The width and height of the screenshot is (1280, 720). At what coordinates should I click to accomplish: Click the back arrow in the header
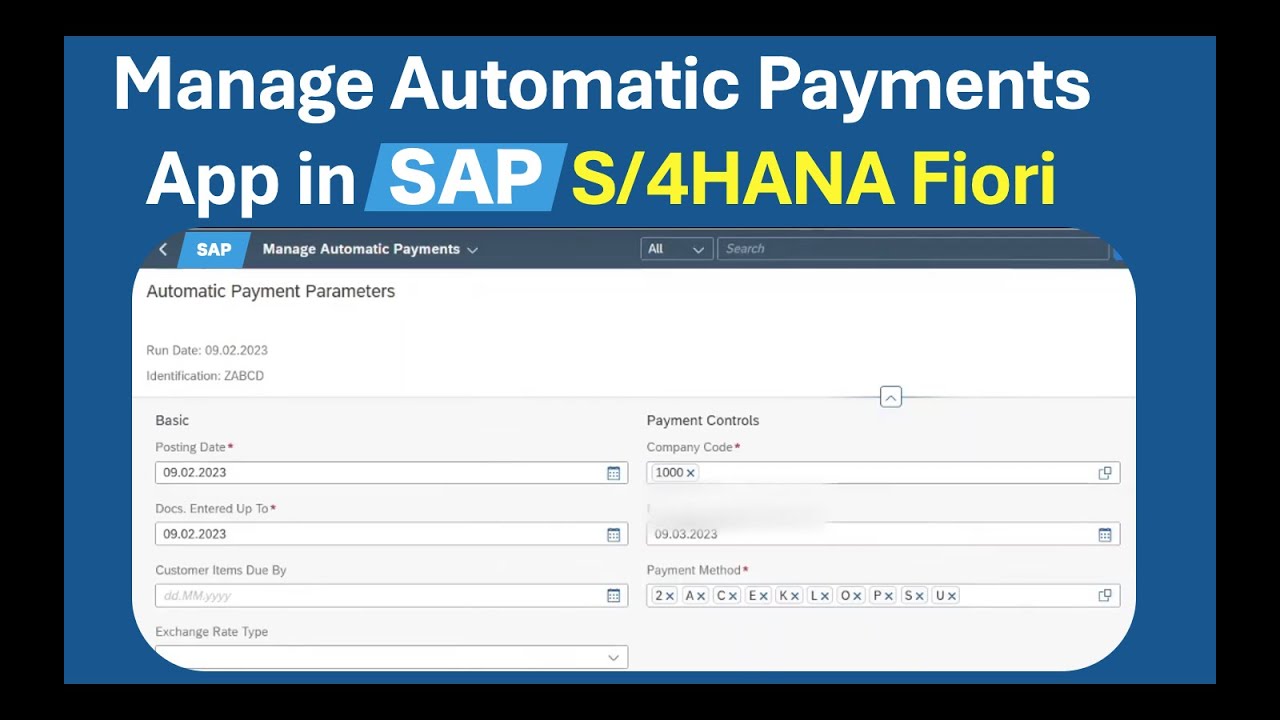pyautogui.click(x=163, y=250)
